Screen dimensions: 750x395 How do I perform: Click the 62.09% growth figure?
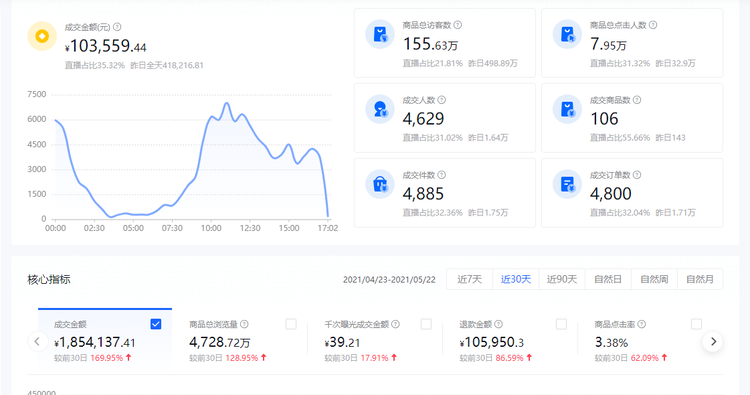coord(645,358)
